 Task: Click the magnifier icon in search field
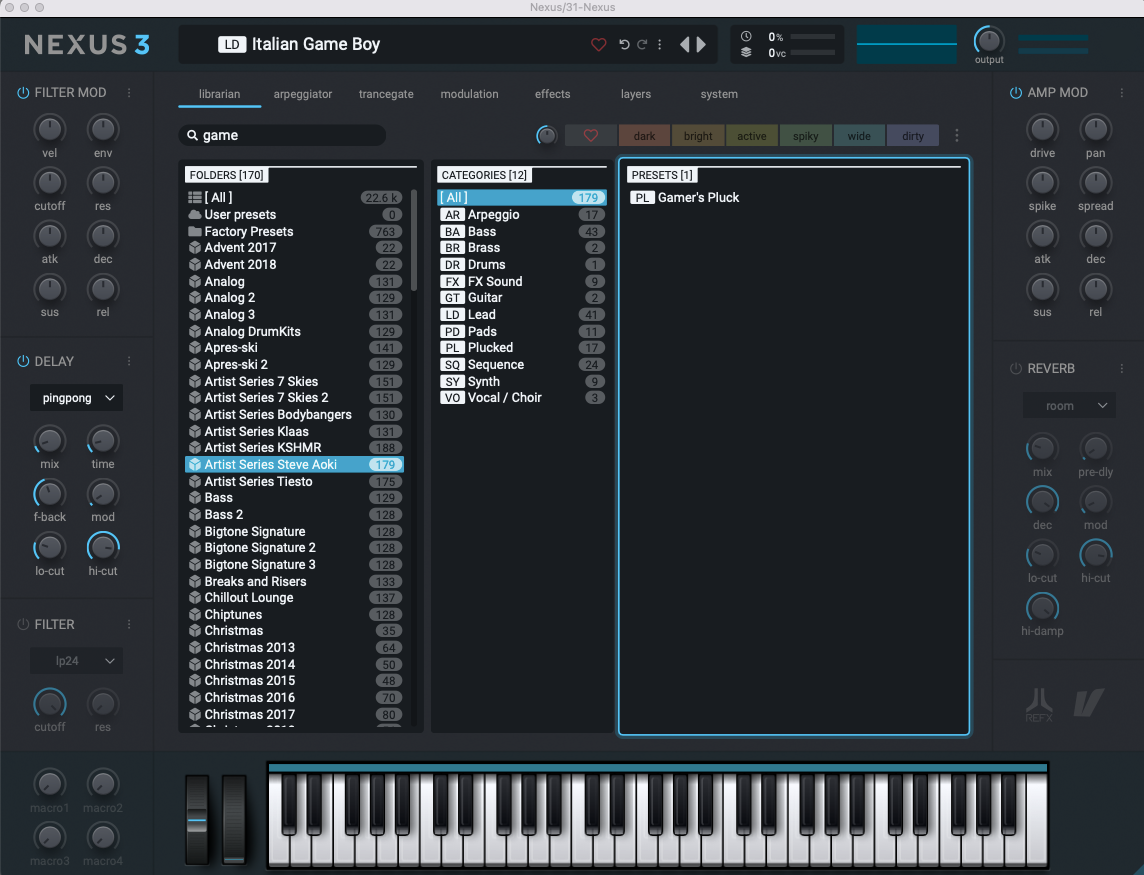pos(193,135)
